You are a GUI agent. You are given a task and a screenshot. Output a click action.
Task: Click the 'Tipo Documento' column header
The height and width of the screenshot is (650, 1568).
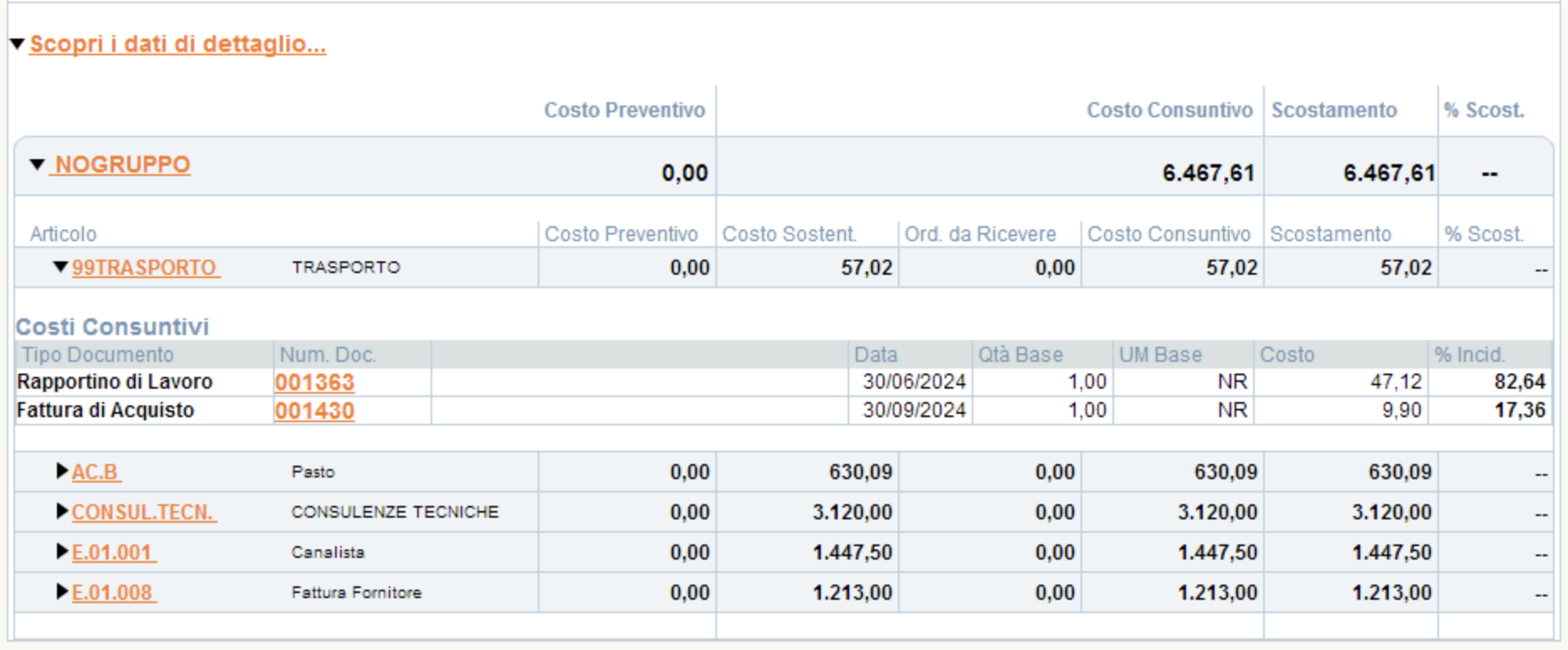click(x=98, y=354)
